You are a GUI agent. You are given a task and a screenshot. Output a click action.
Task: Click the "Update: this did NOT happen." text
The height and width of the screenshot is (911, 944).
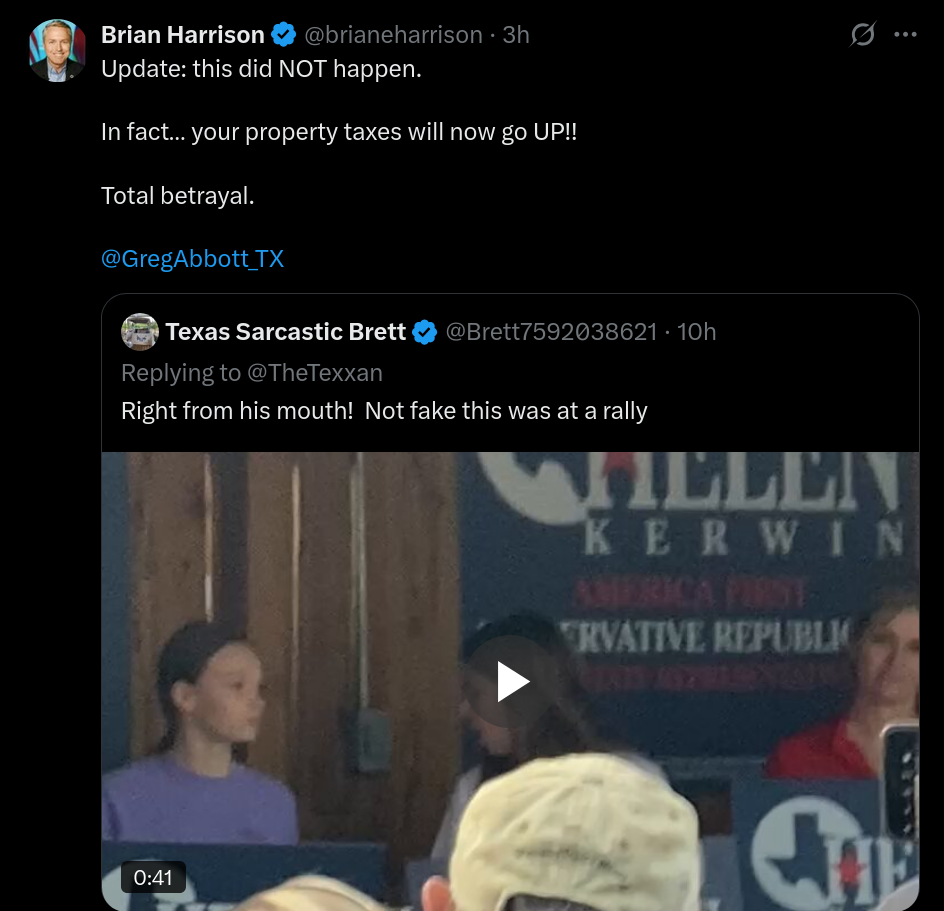pyautogui.click(x=261, y=72)
